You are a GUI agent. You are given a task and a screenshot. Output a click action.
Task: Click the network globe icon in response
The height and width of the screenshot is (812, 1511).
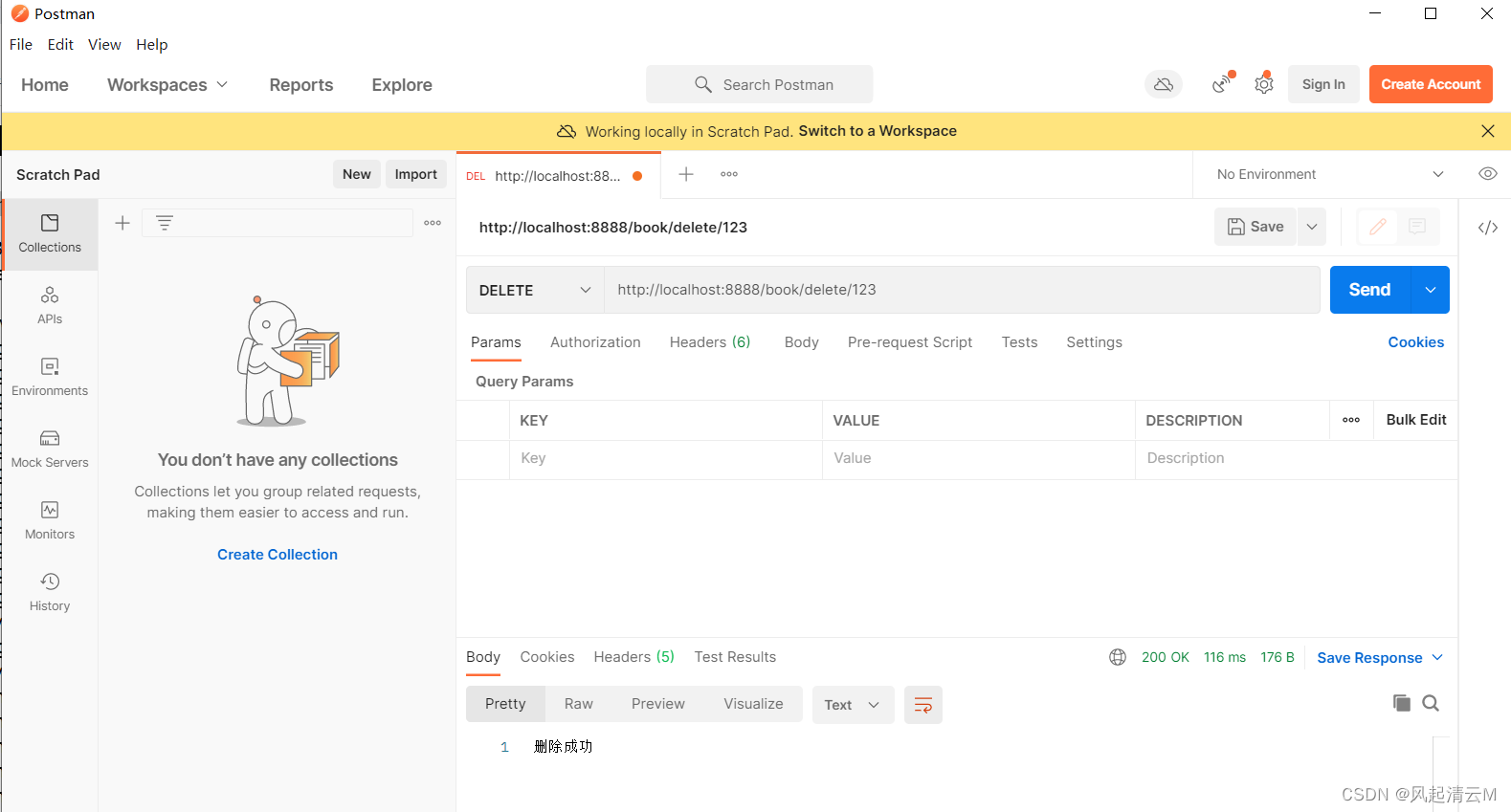click(1118, 657)
